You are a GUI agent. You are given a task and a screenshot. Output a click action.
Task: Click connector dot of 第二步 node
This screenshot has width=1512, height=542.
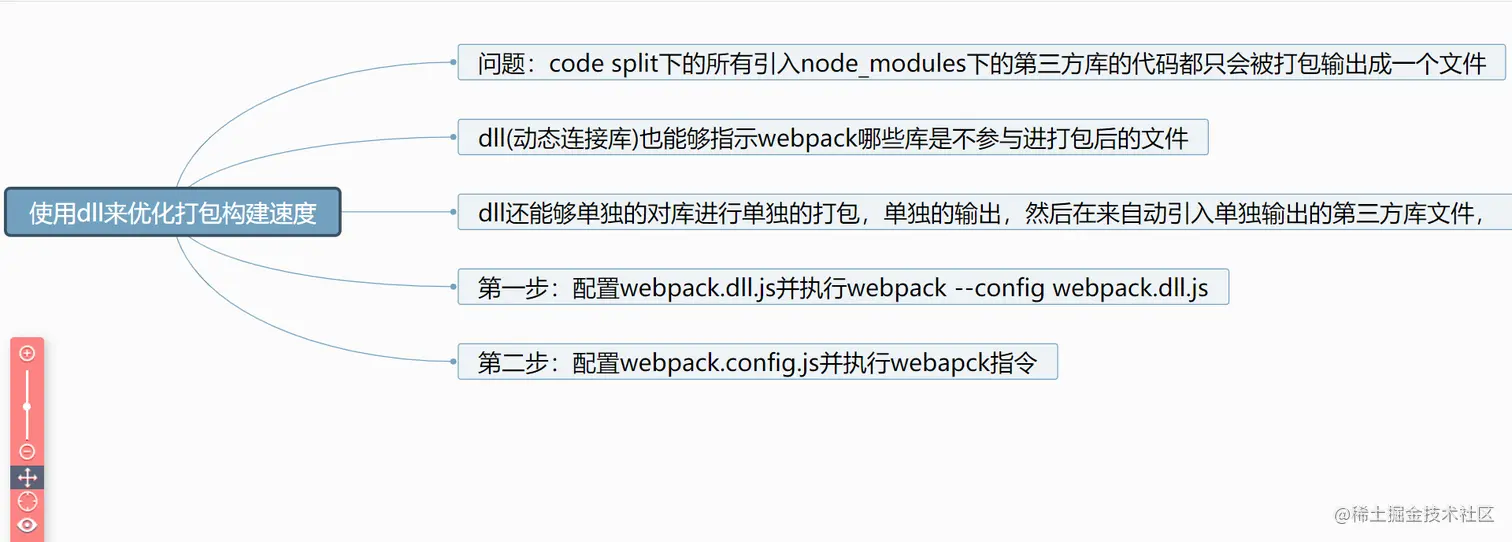tap(454, 361)
